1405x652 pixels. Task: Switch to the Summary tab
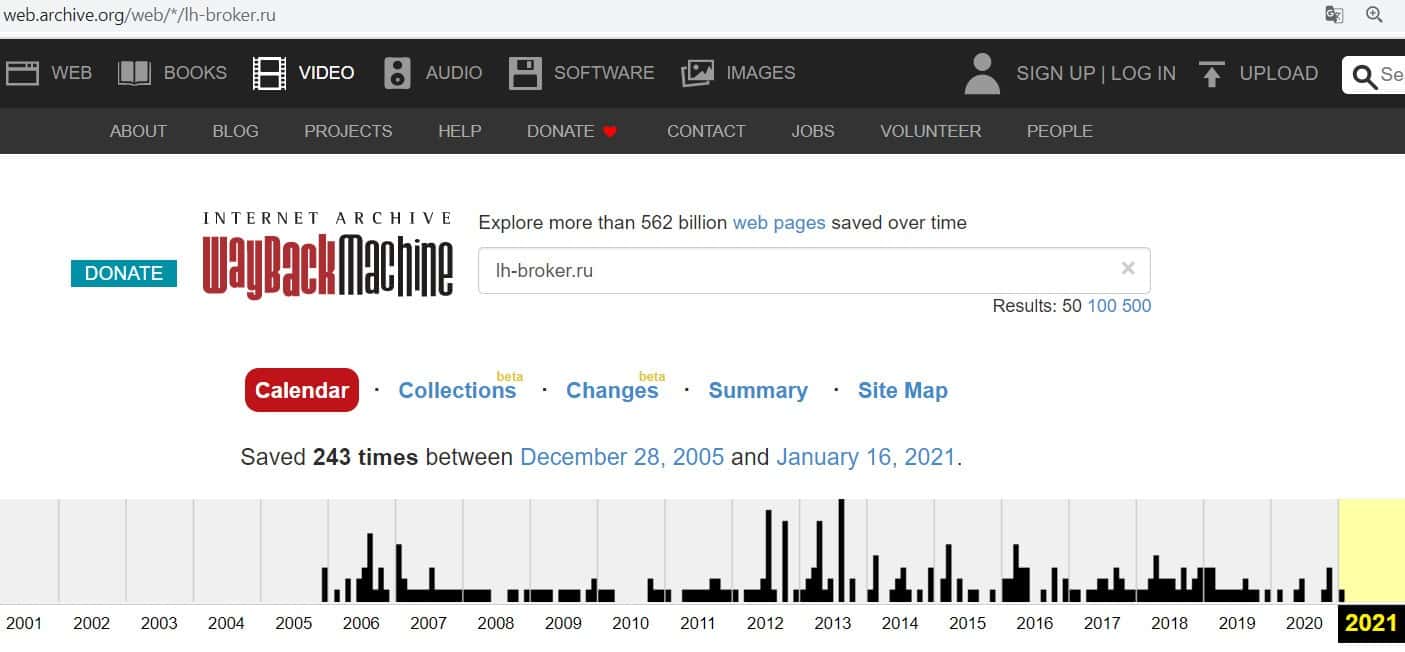click(x=758, y=390)
